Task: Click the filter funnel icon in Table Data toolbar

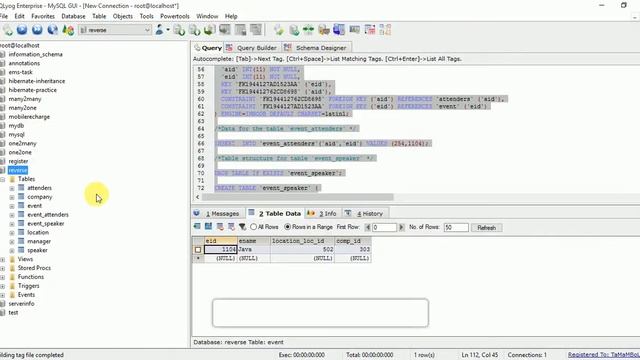Action: [x=242, y=226]
